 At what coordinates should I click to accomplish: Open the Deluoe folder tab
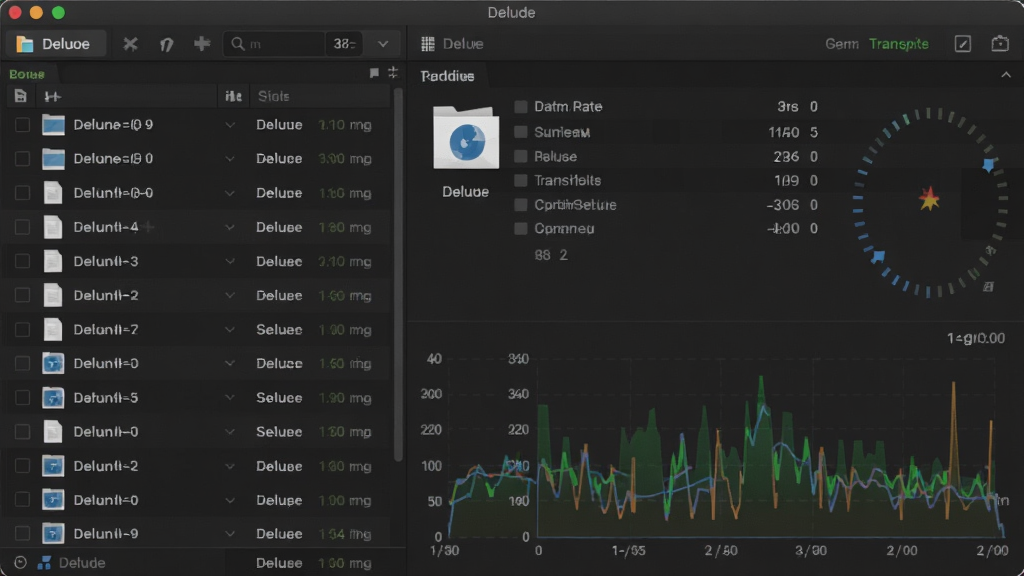(56, 44)
